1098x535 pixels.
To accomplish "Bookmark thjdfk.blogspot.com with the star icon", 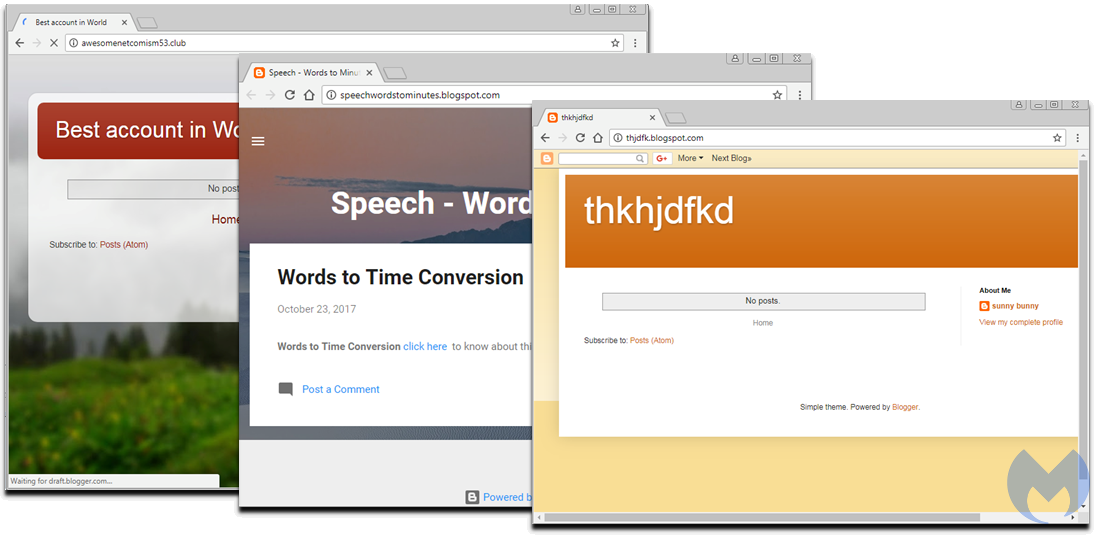I will pos(1057,138).
